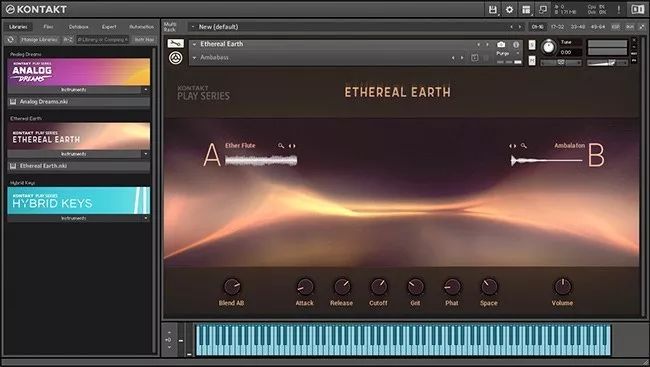
Task: Click the Source A browse magnifier icon
Action: pos(281,146)
